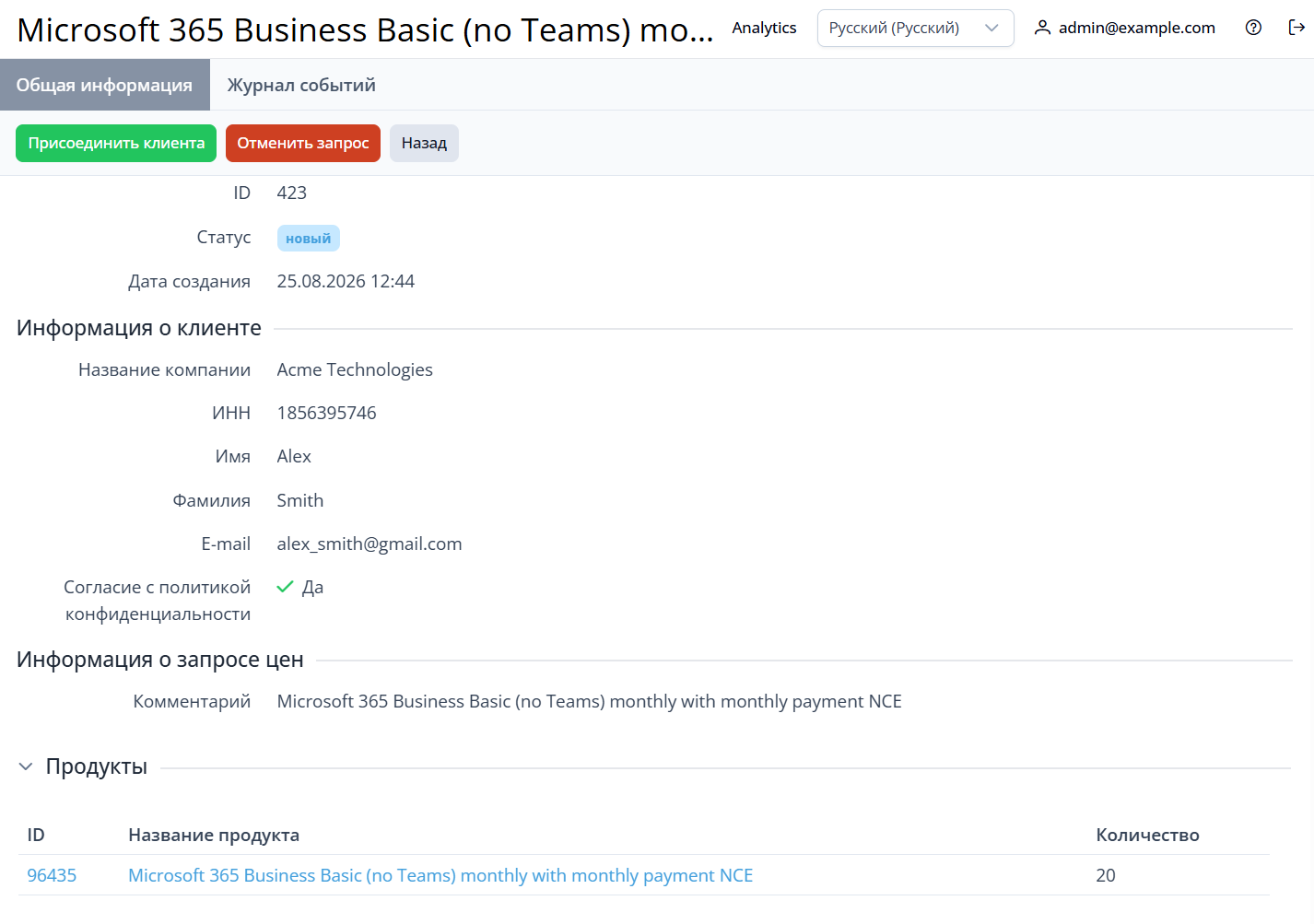
Task: Open the Журнал событий tab
Action: point(301,85)
